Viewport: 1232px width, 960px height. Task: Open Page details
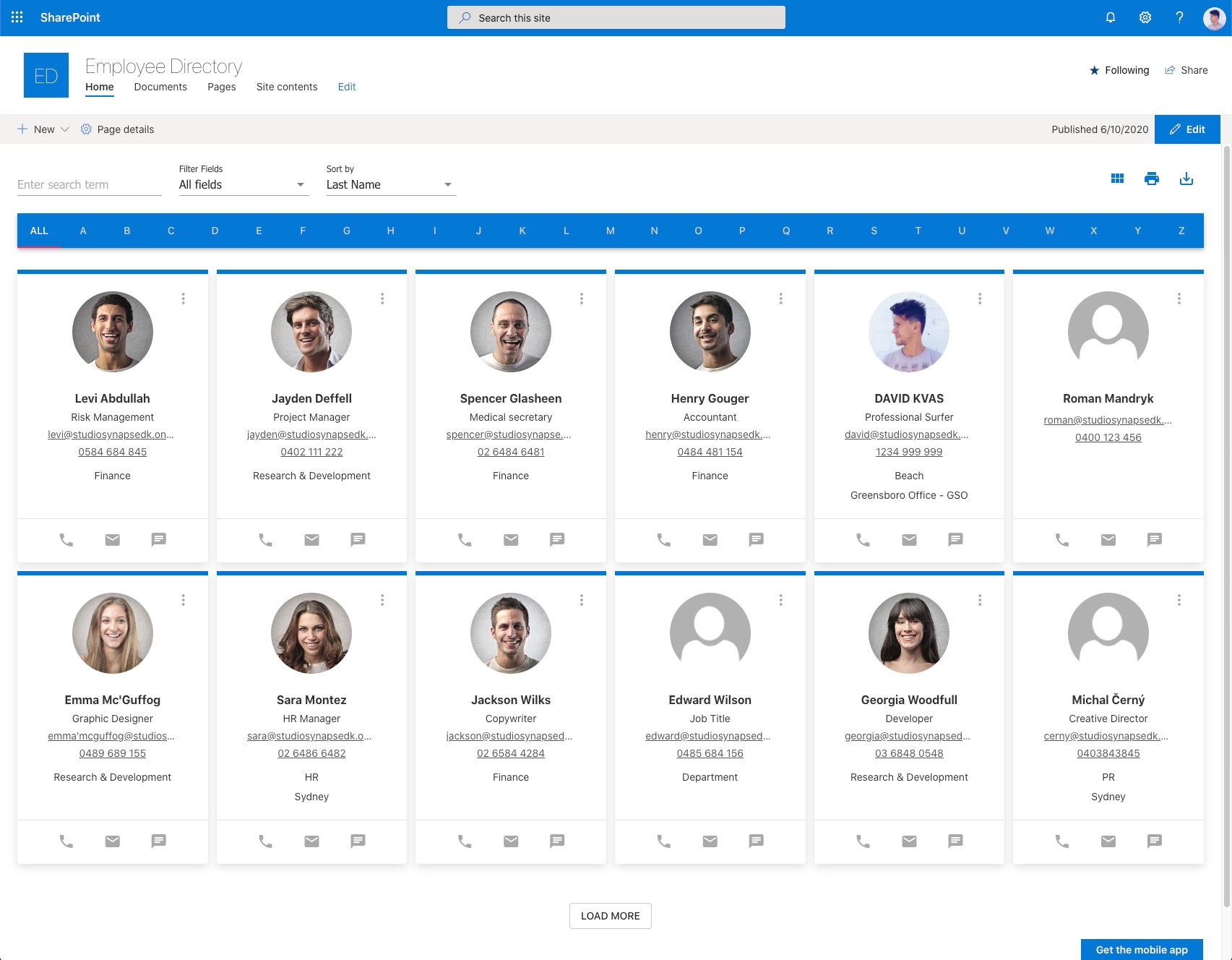117,129
